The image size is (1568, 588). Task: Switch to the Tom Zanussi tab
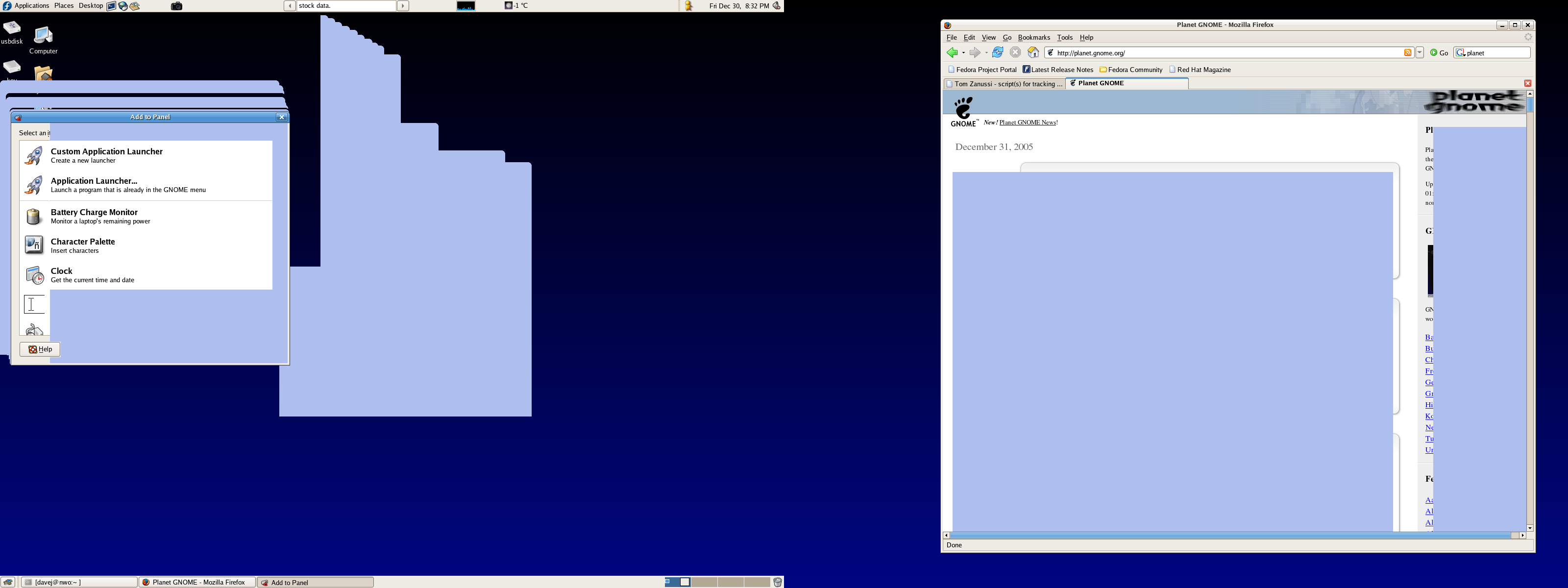1004,84
